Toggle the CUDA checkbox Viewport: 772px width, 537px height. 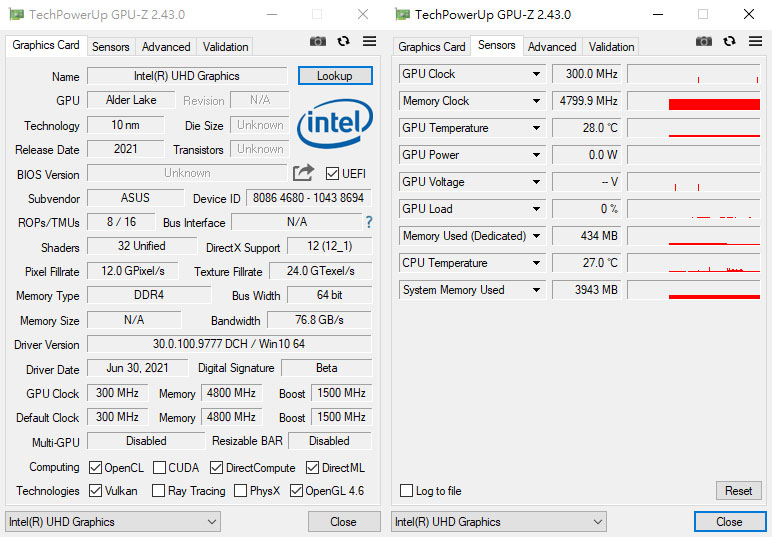click(159, 468)
